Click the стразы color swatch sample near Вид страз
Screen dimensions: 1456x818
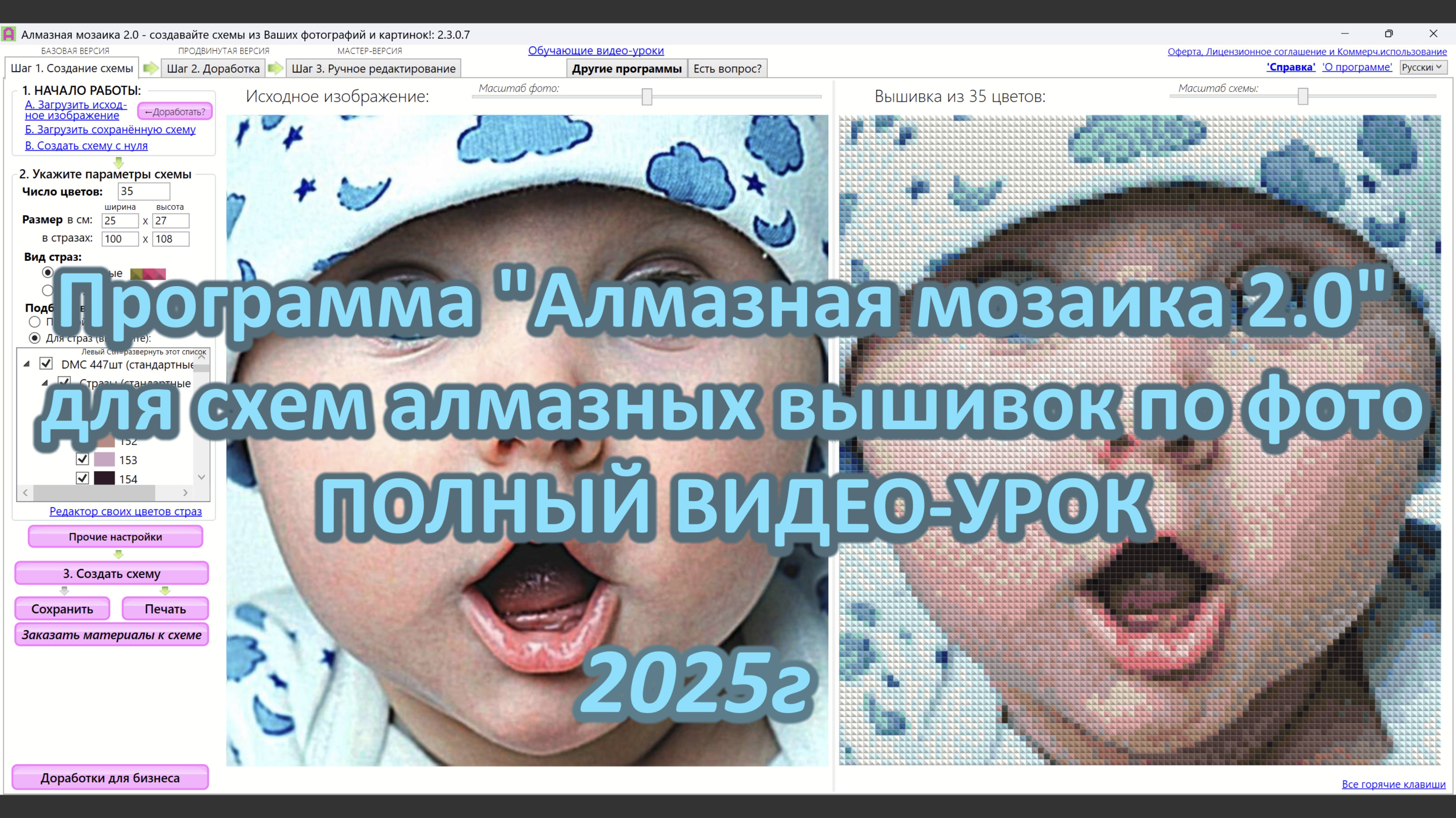coord(148,274)
